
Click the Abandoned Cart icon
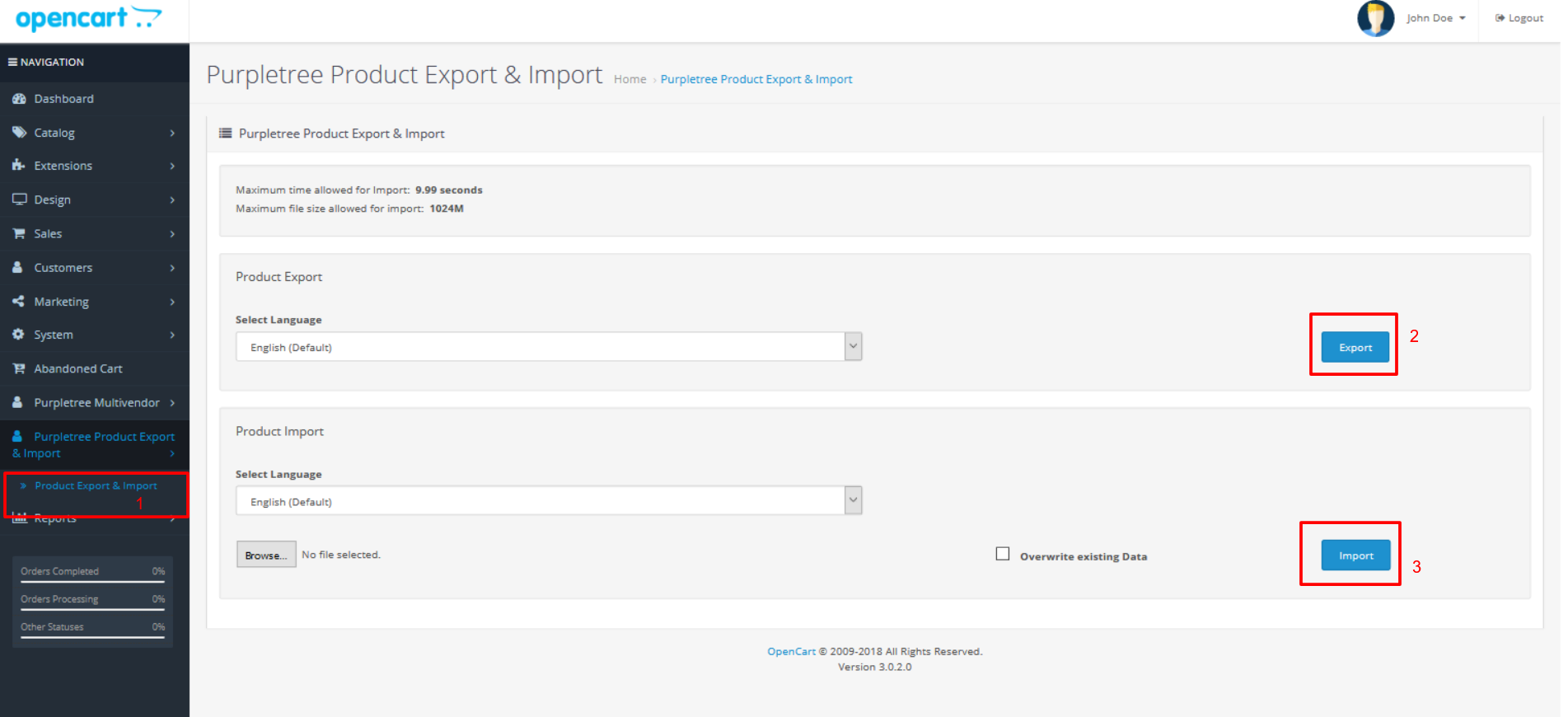(x=19, y=368)
